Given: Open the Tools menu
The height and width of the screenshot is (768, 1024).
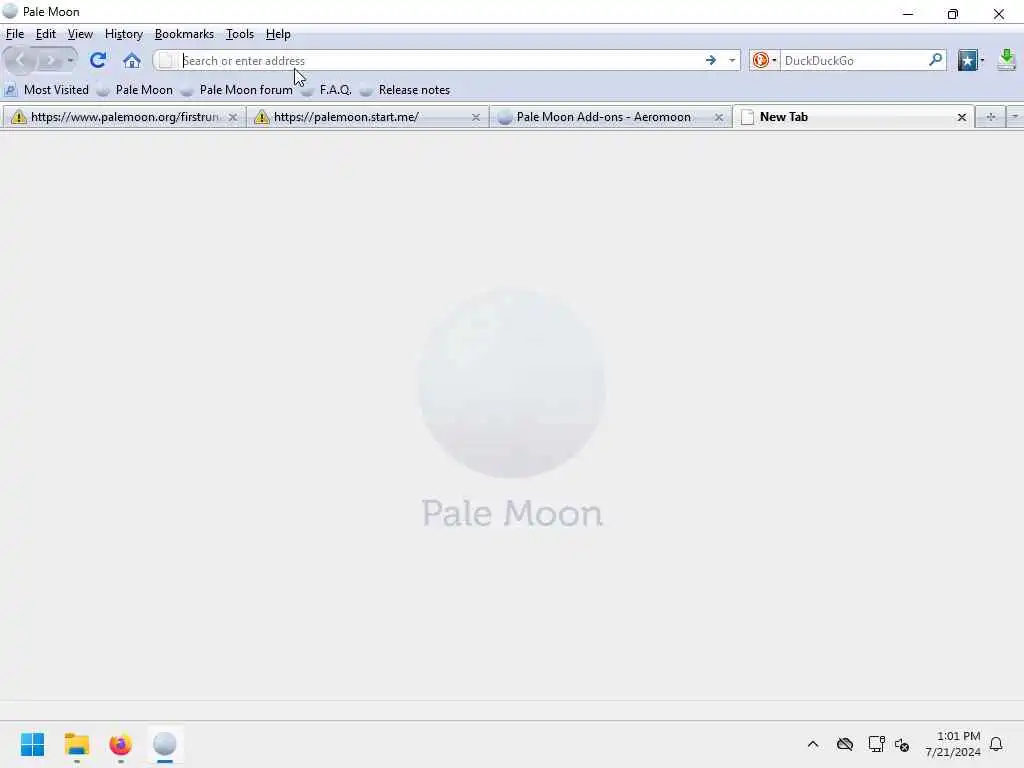Looking at the screenshot, I should tap(240, 34).
